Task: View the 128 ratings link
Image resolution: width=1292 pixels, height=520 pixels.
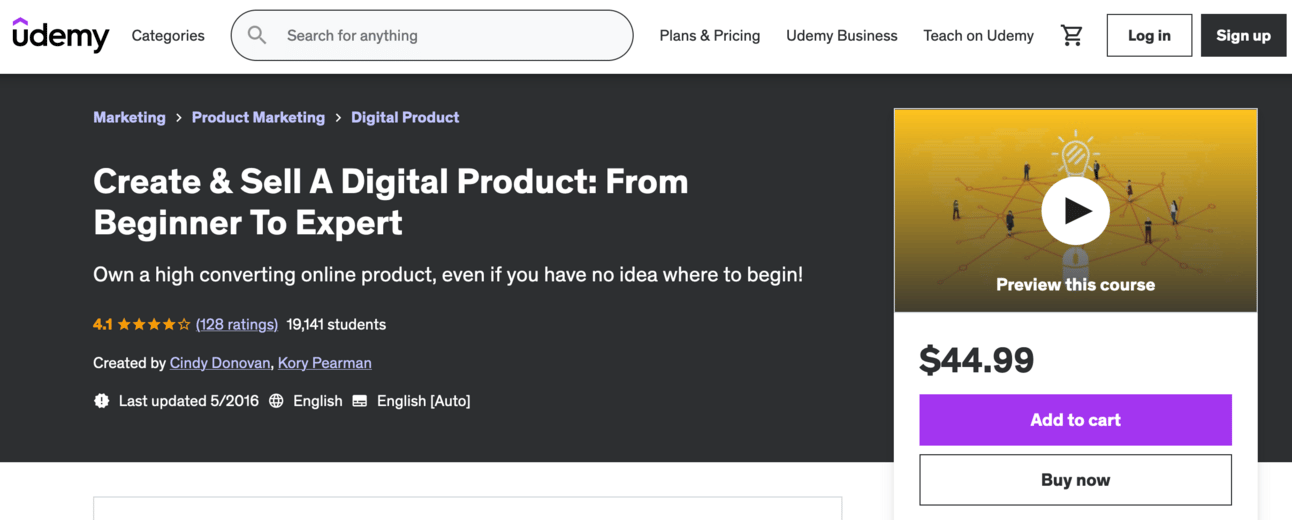Action: [237, 324]
